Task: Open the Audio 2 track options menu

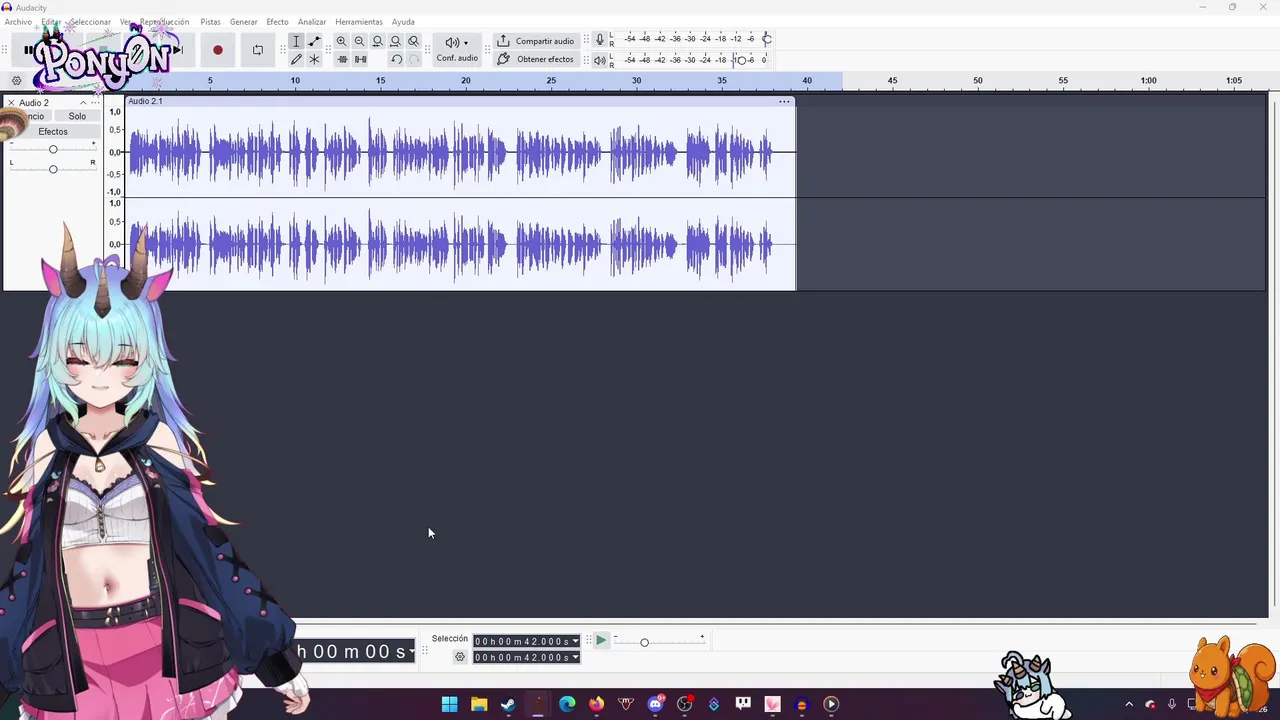Action: [96, 103]
